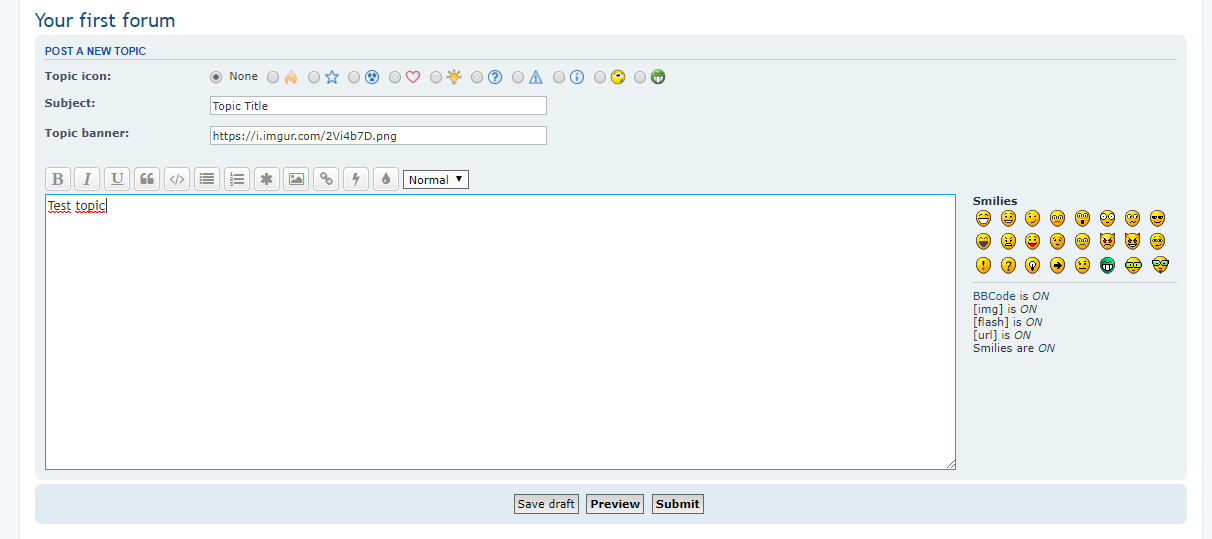The height and width of the screenshot is (539, 1212).
Task: Click the [flash] is ON status line
Action: 1008,322
